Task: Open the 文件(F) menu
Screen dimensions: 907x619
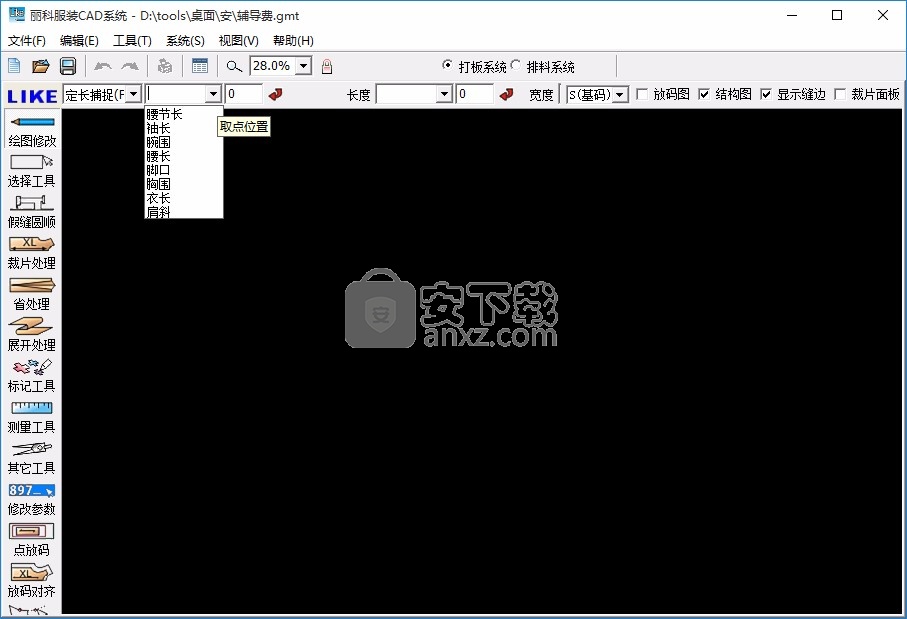Action: [x=27, y=41]
